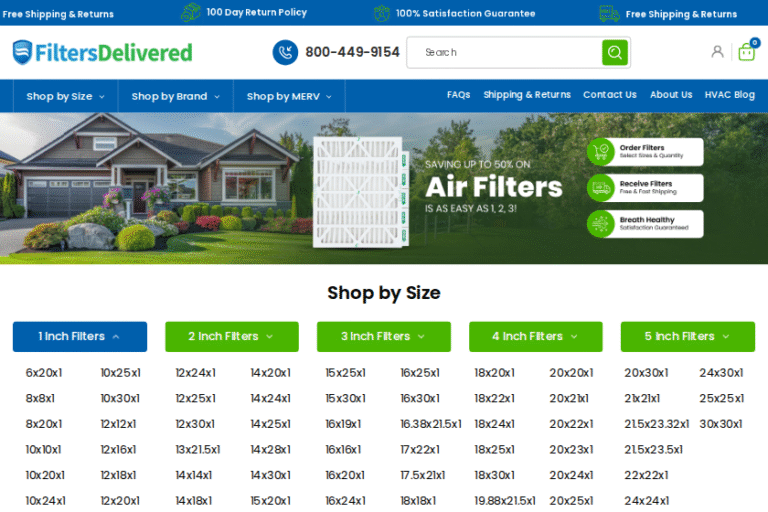The width and height of the screenshot is (768, 512).
Task: Click the phone call icon
Action: 285,52
